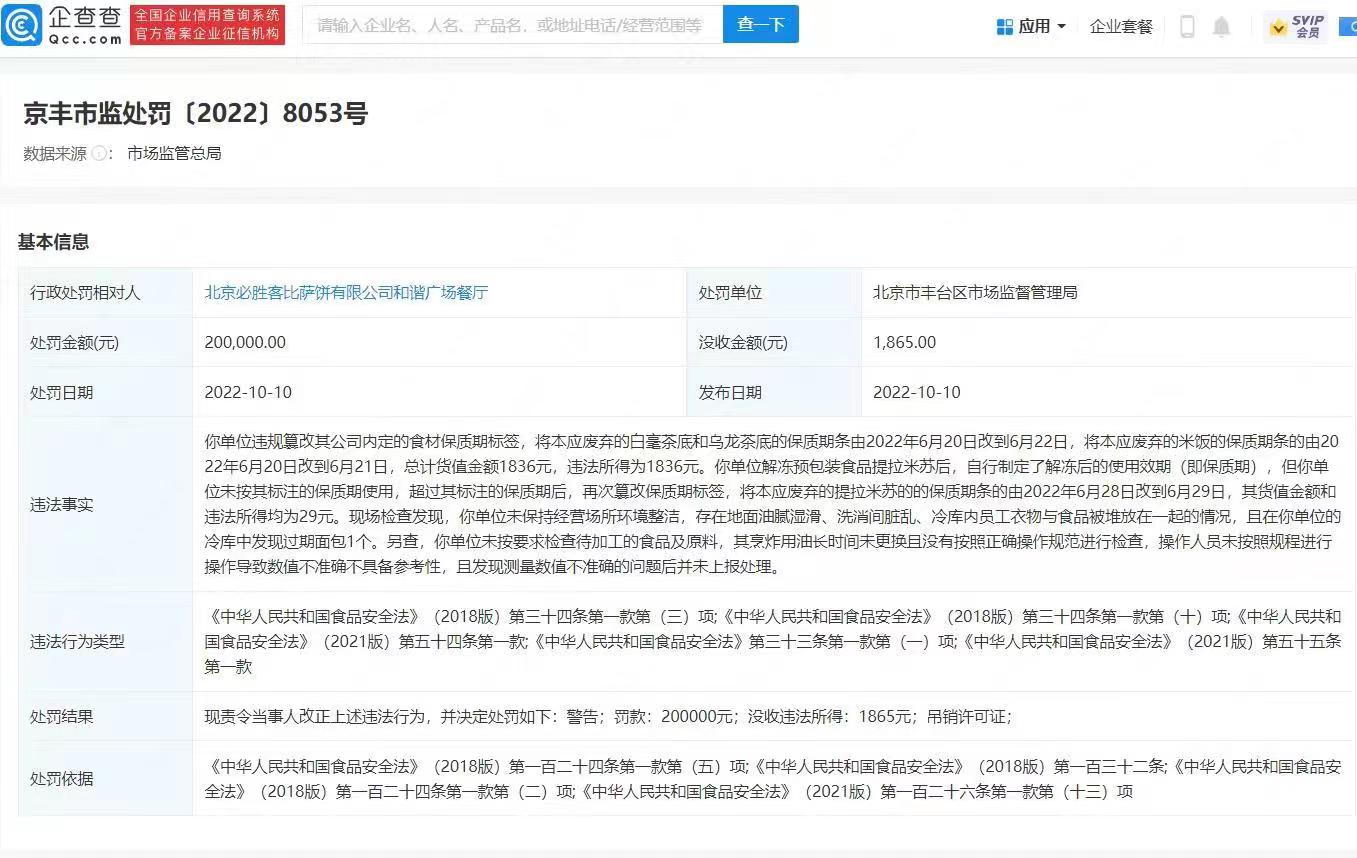This screenshot has height=858, width=1357.
Task: Click the 行政处罚相对人 label cell
Action: click(x=105, y=293)
